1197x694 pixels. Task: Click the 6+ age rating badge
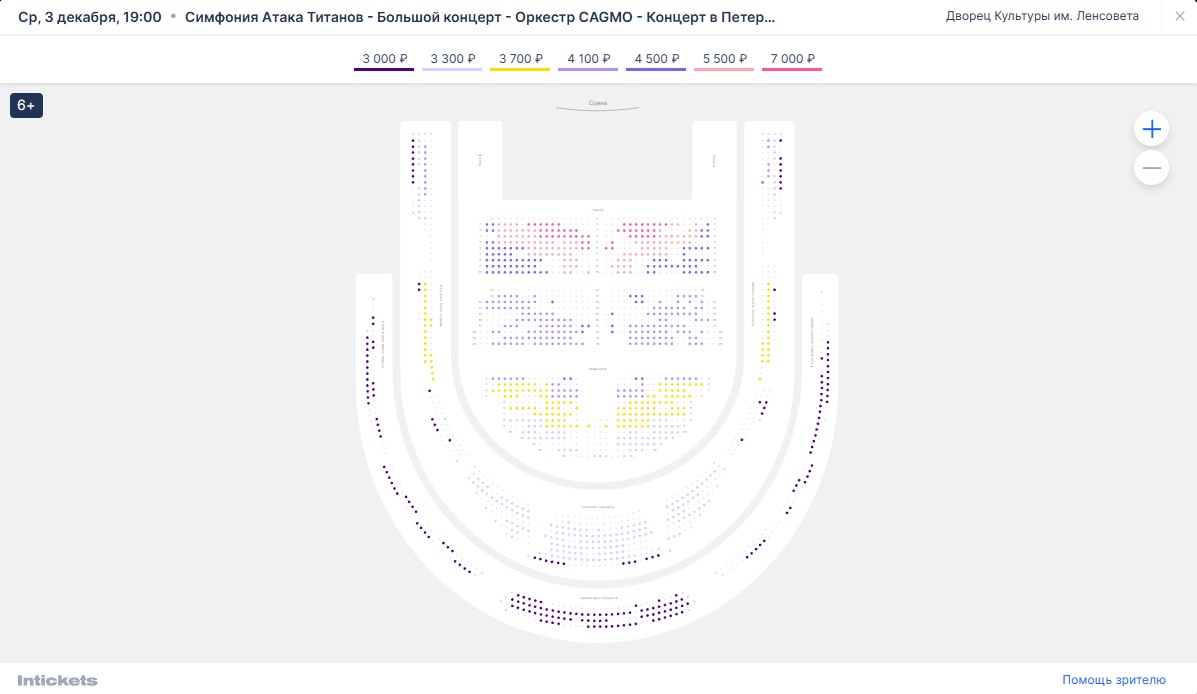pyautogui.click(x=26, y=105)
